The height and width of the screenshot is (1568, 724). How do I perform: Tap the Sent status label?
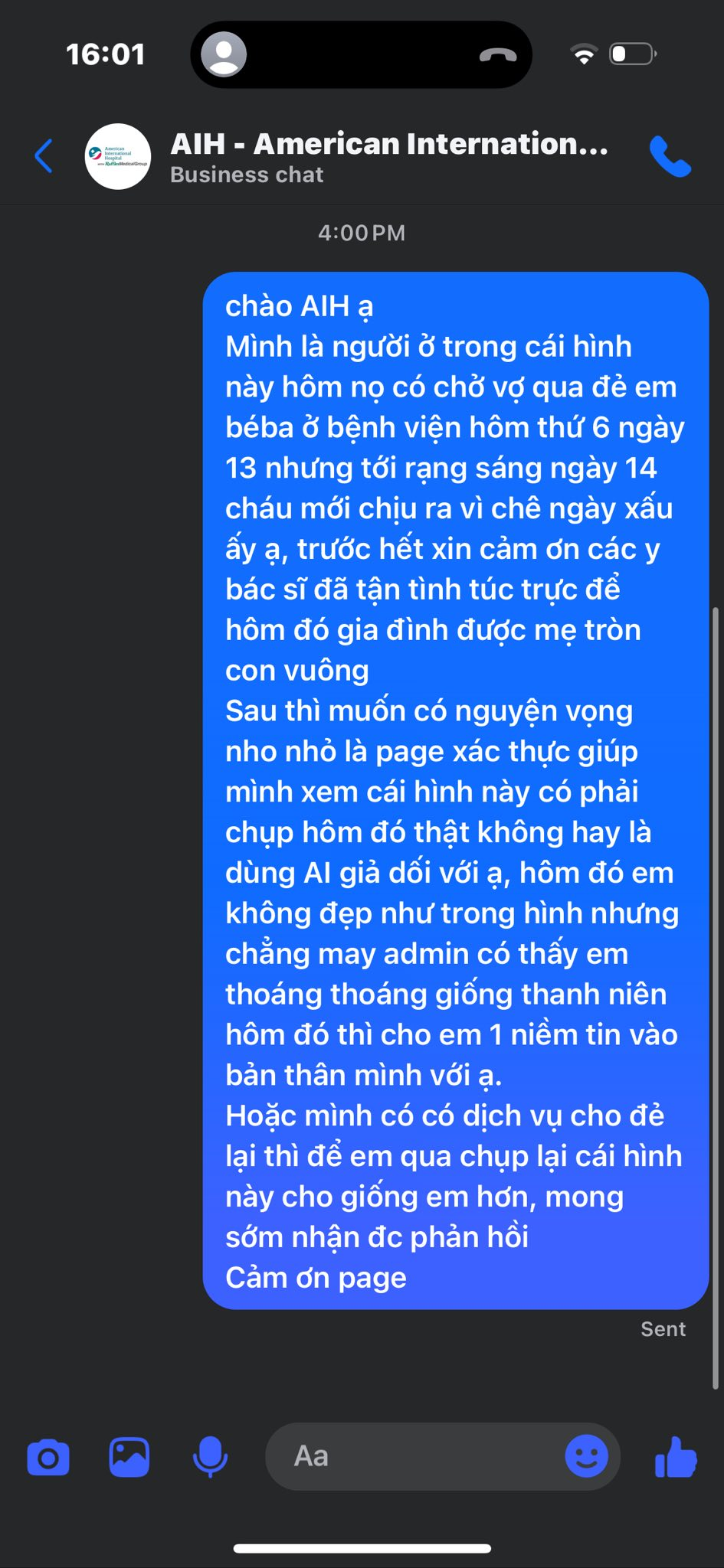663,1329
